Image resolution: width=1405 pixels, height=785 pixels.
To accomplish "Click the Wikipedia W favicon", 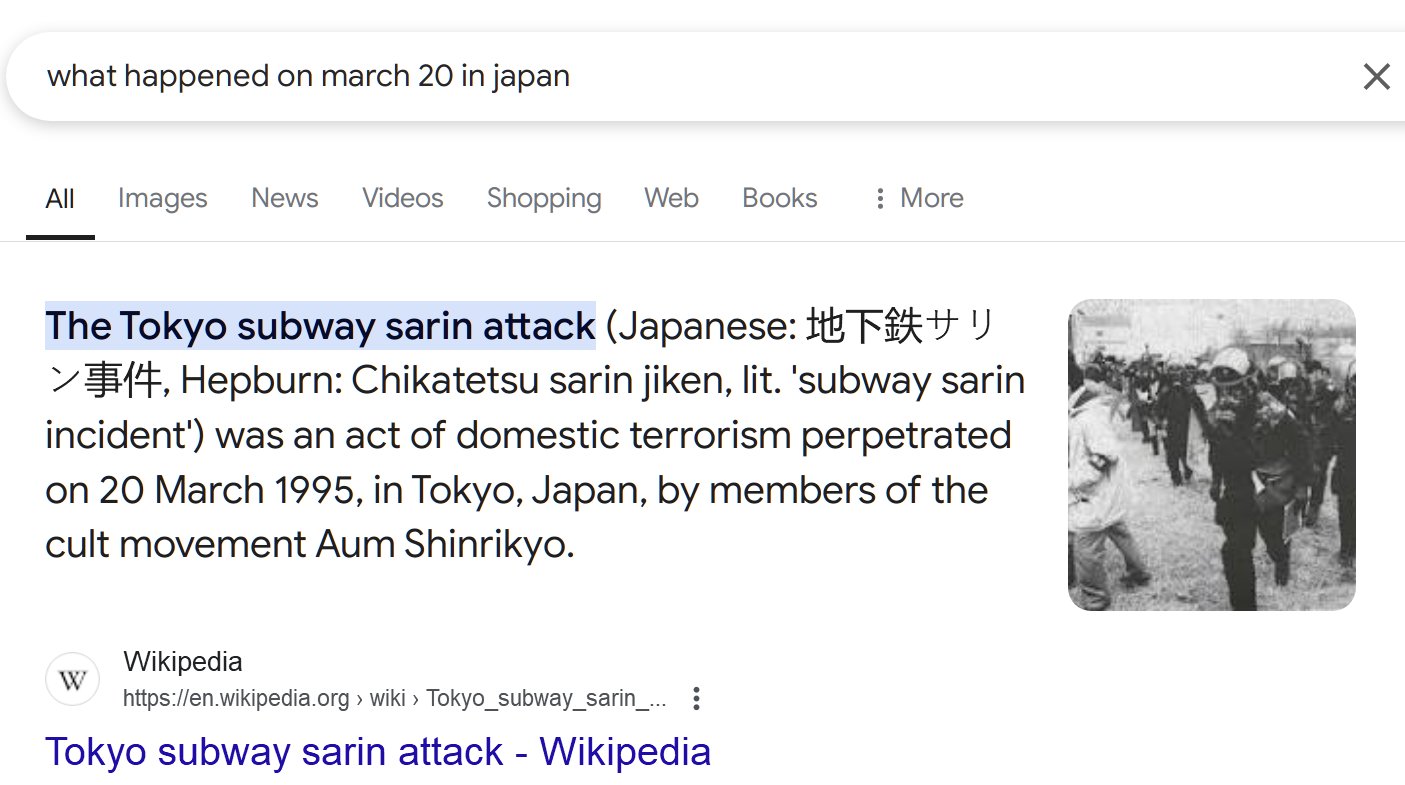I will point(73,680).
